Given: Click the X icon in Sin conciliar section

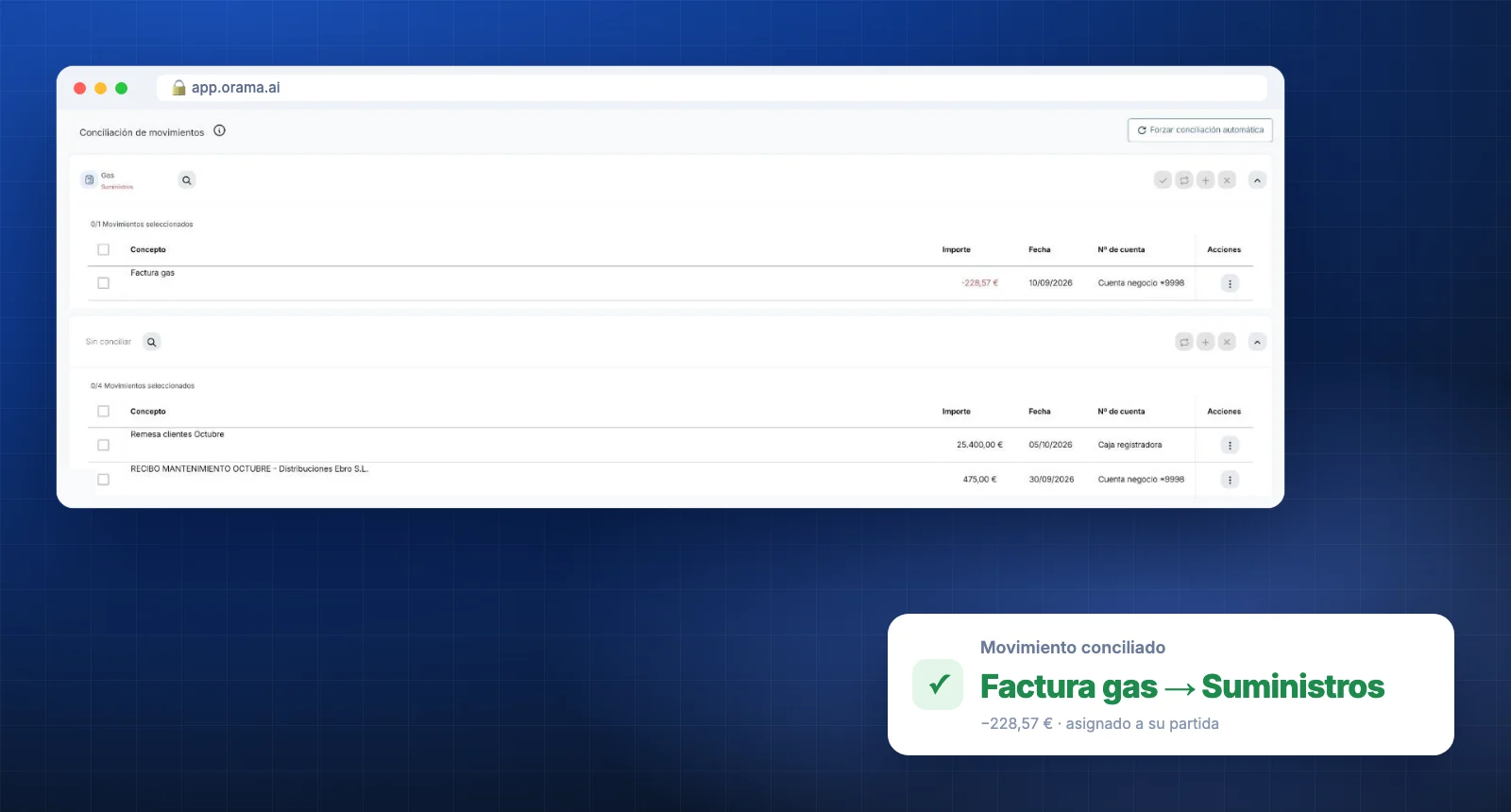Looking at the screenshot, I should click(x=1227, y=342).
